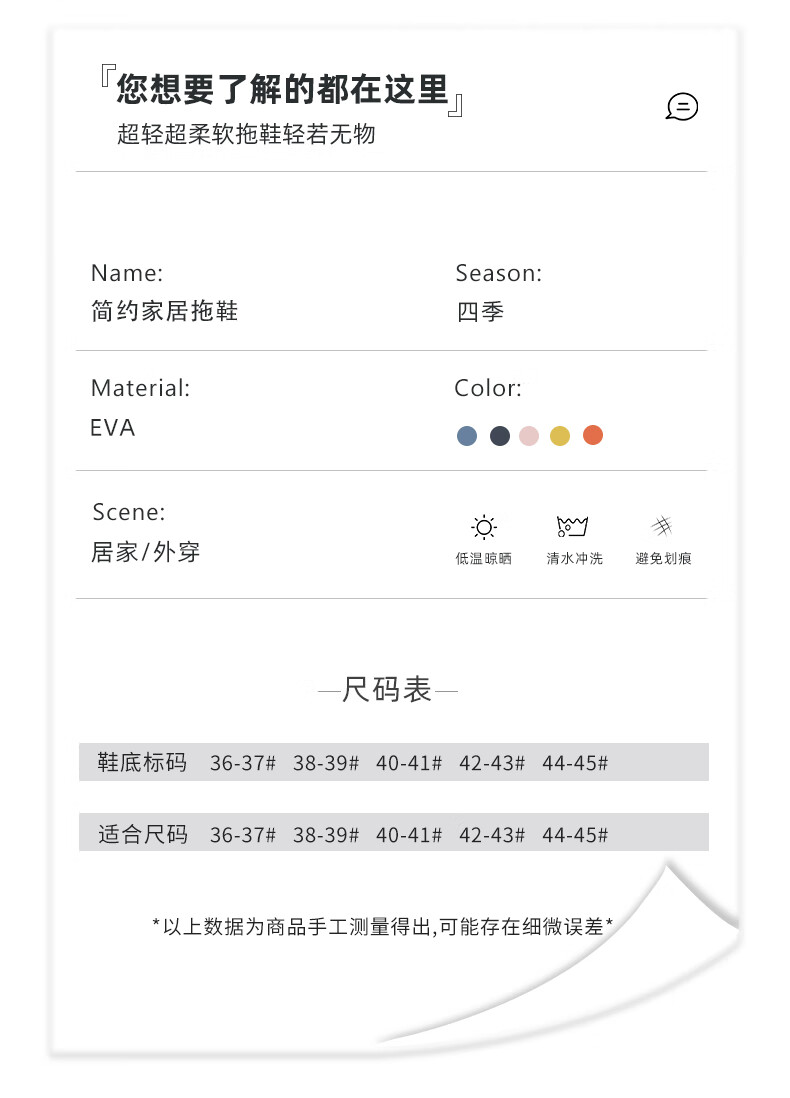The height and width of the screenshot is (1098, 790).
Task: Click the 清水冲洗 label
Action: 574,558
